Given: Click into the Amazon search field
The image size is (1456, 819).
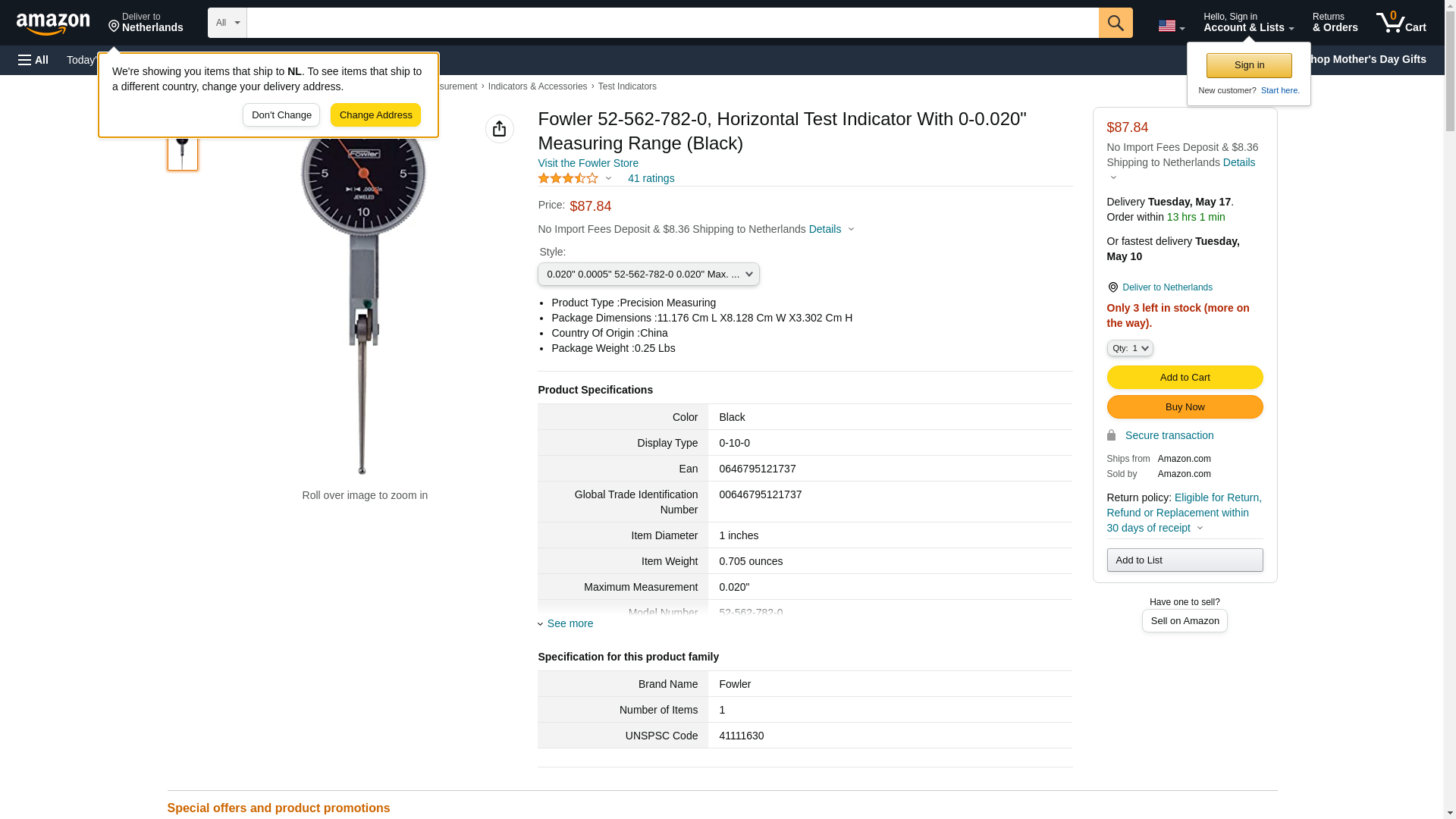Looking at the screenshot, I should click(x=672, y=23).
